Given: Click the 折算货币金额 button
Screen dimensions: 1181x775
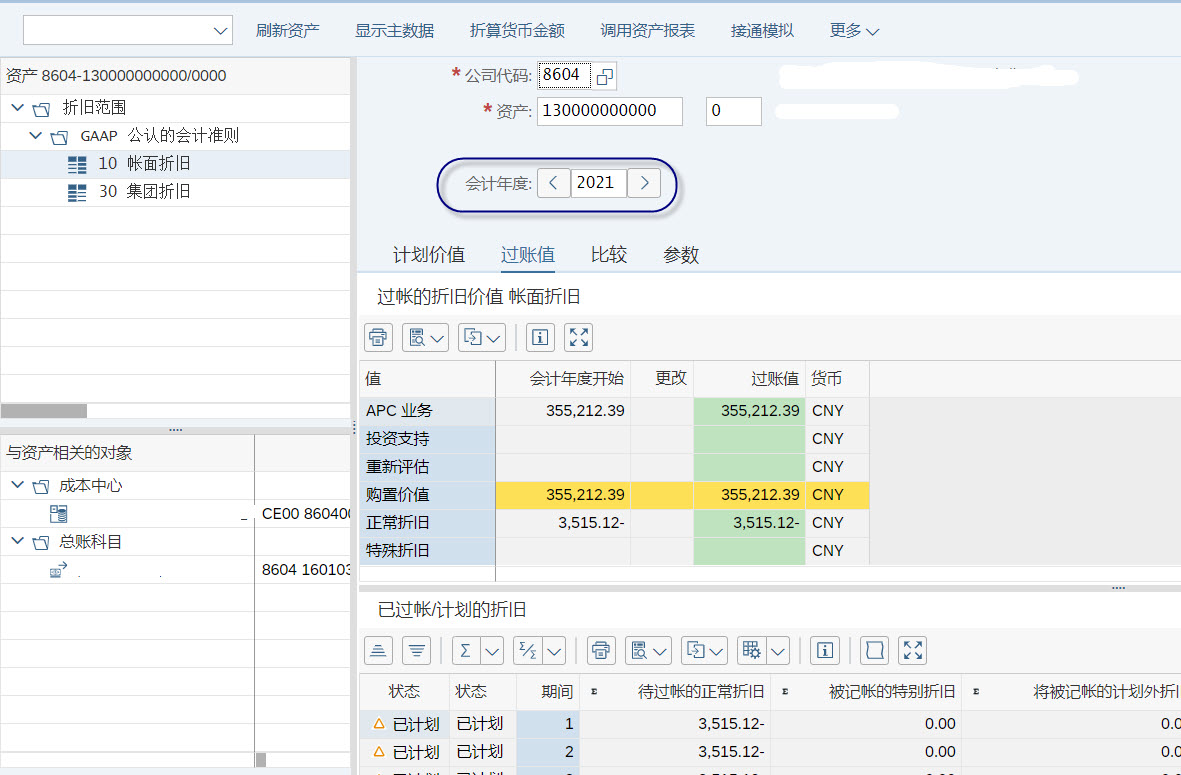Looking at the screenshot, I should [517, 30].
